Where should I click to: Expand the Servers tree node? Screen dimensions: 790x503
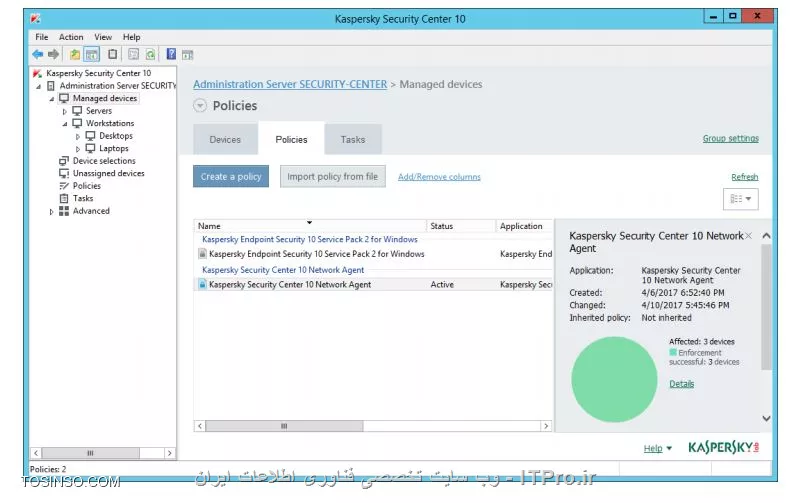[64, 111]
